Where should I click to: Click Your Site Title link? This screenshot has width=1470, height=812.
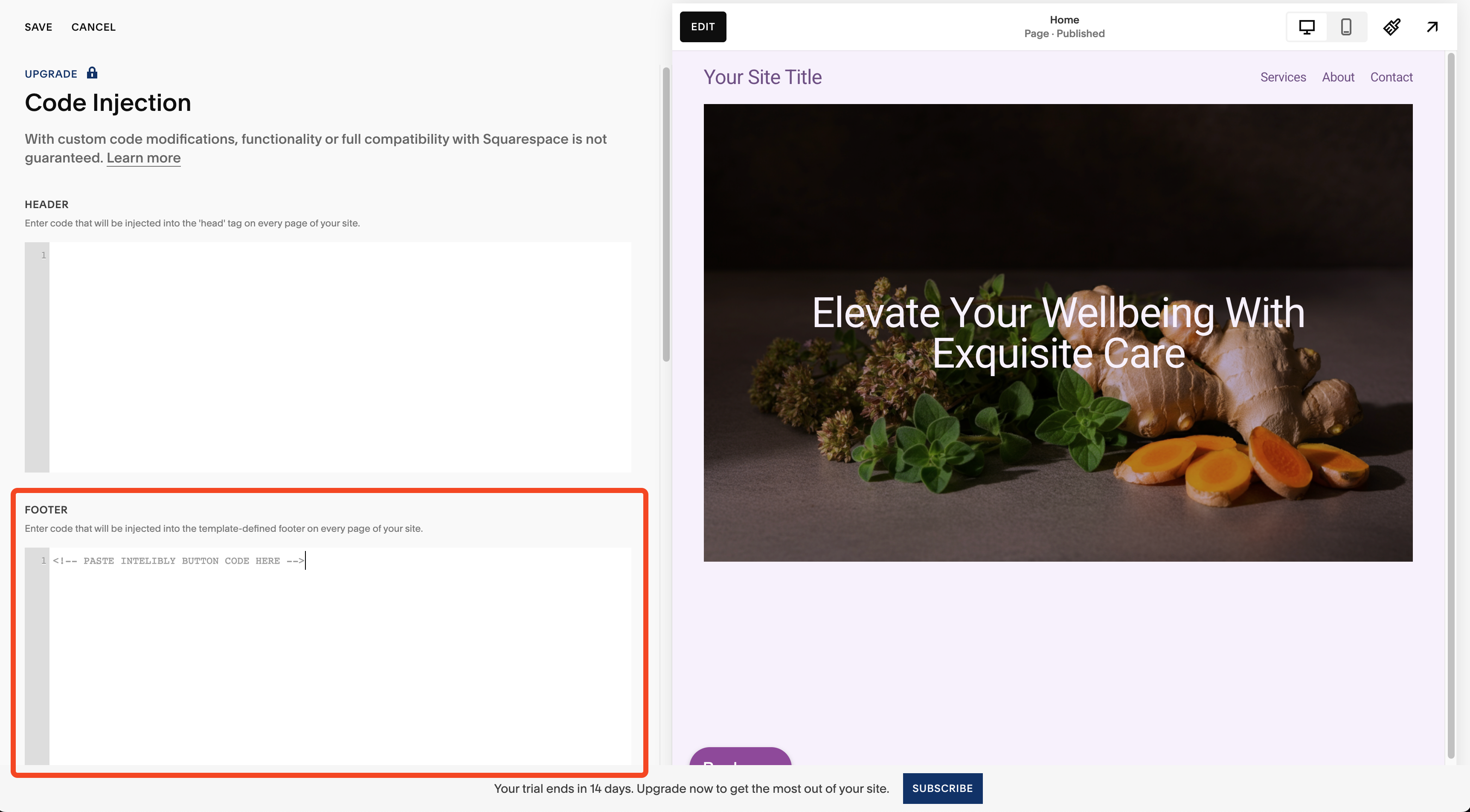pyautogui.click(x=762, y=77)
